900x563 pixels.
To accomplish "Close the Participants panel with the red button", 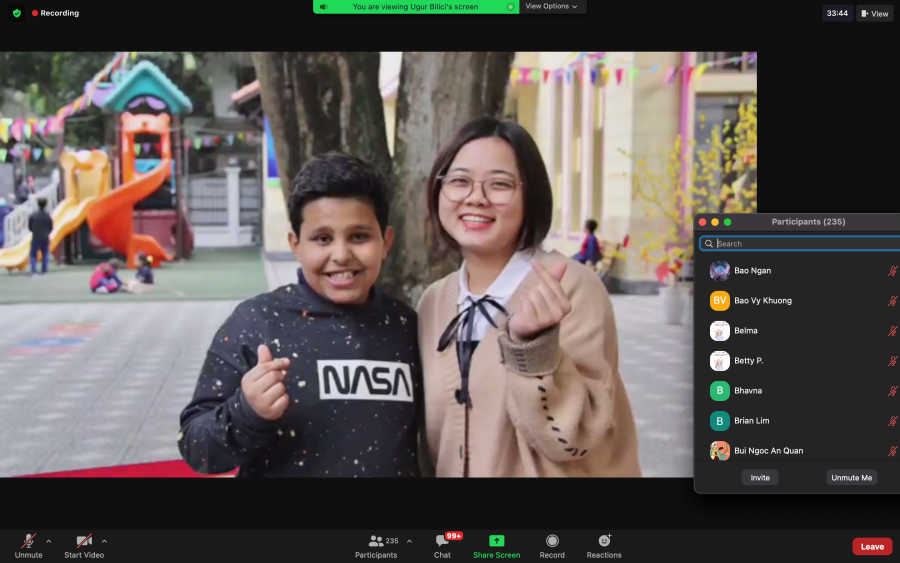I will click(x=703, y=222).
